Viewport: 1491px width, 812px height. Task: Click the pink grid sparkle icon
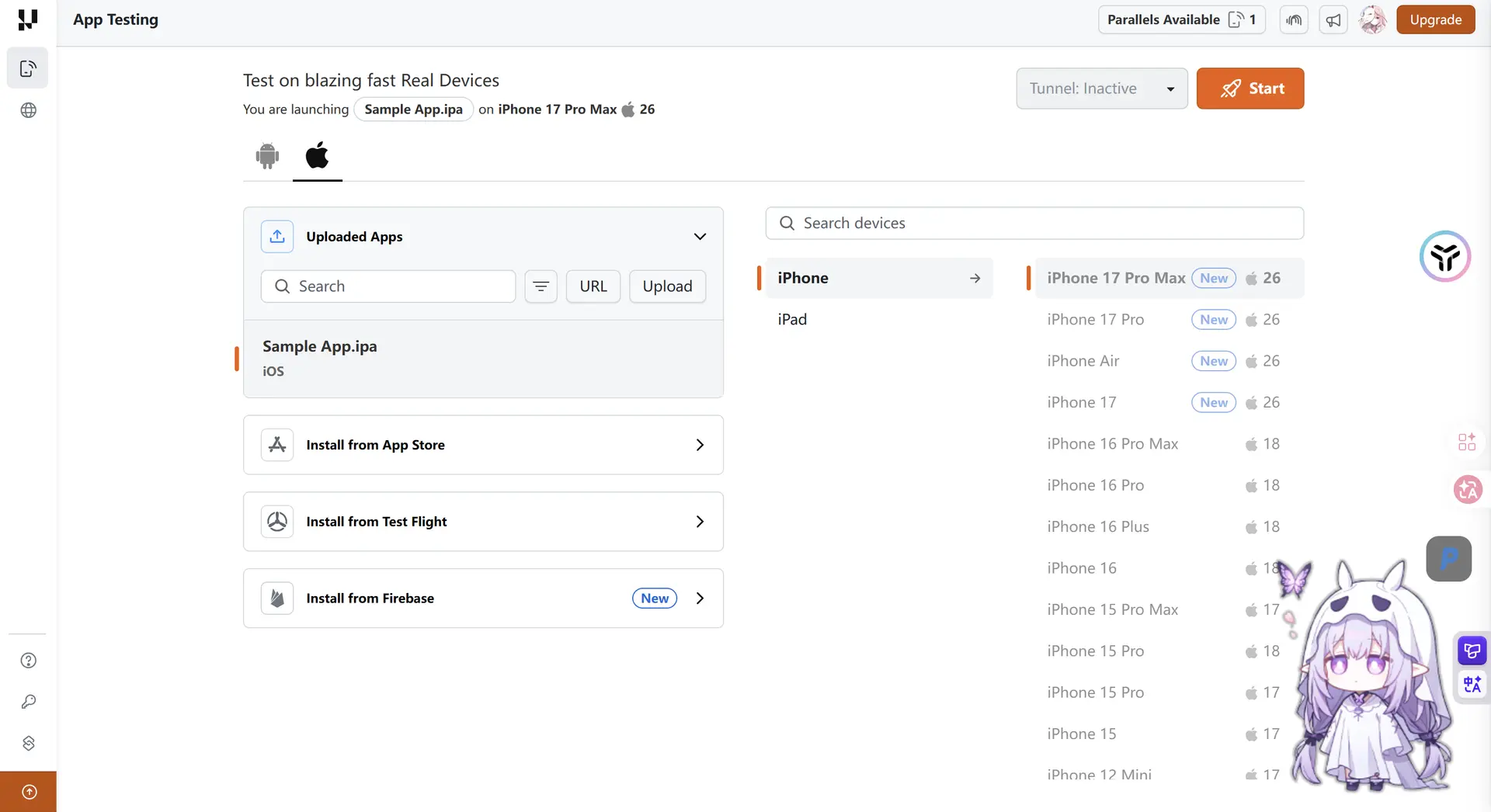1467,442
